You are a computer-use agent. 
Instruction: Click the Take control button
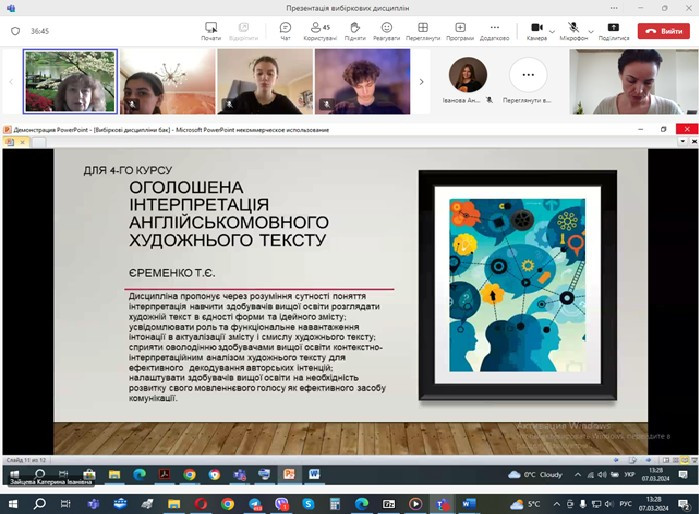(x=210, y=30)
